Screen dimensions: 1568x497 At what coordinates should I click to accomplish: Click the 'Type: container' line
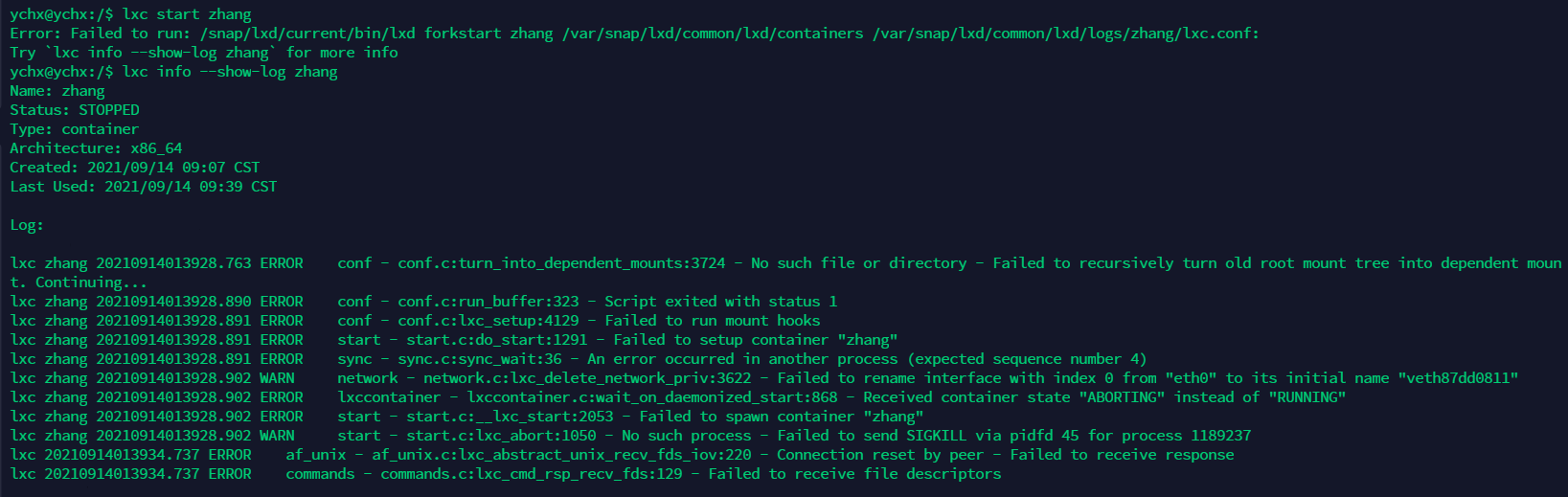75,129
